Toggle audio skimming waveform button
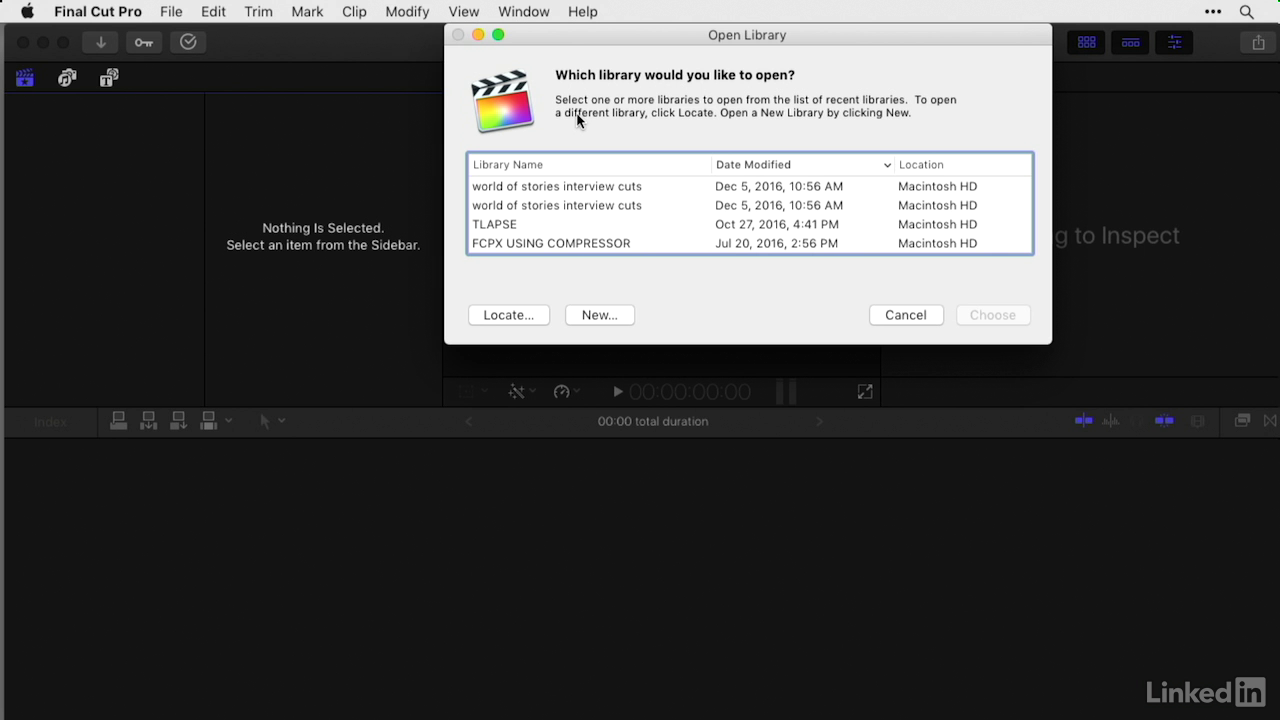The width and height of the screenshot is (1280, 720). tap(1111, 421)
